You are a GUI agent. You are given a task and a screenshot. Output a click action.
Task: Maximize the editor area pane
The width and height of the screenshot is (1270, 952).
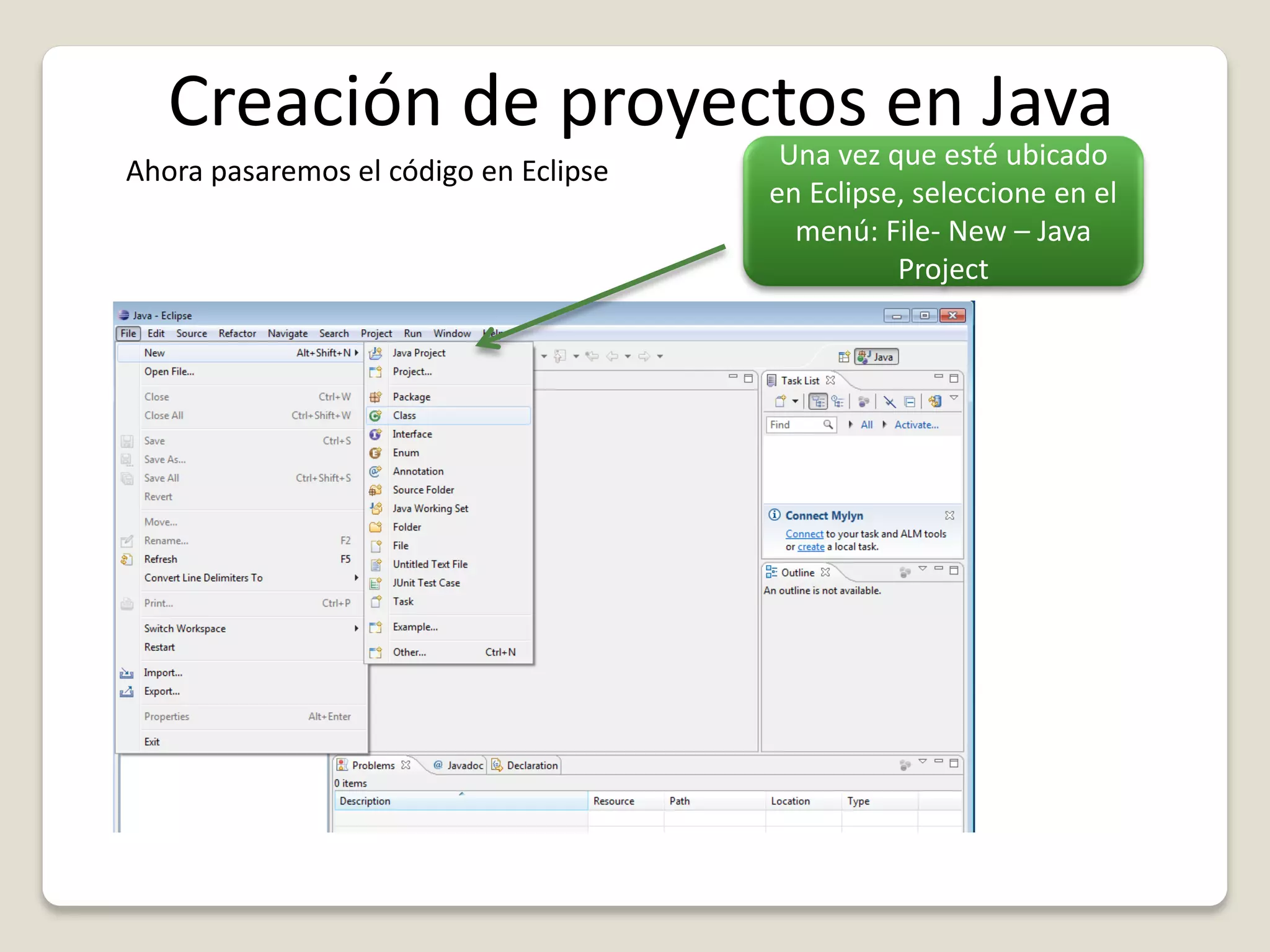click(x=748, y=378)
